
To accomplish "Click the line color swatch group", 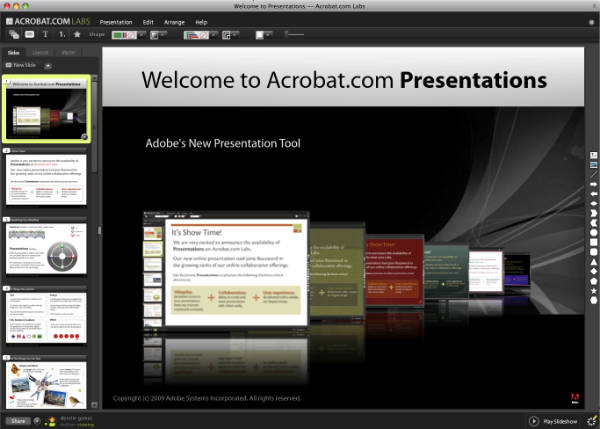I will (196, 35).
